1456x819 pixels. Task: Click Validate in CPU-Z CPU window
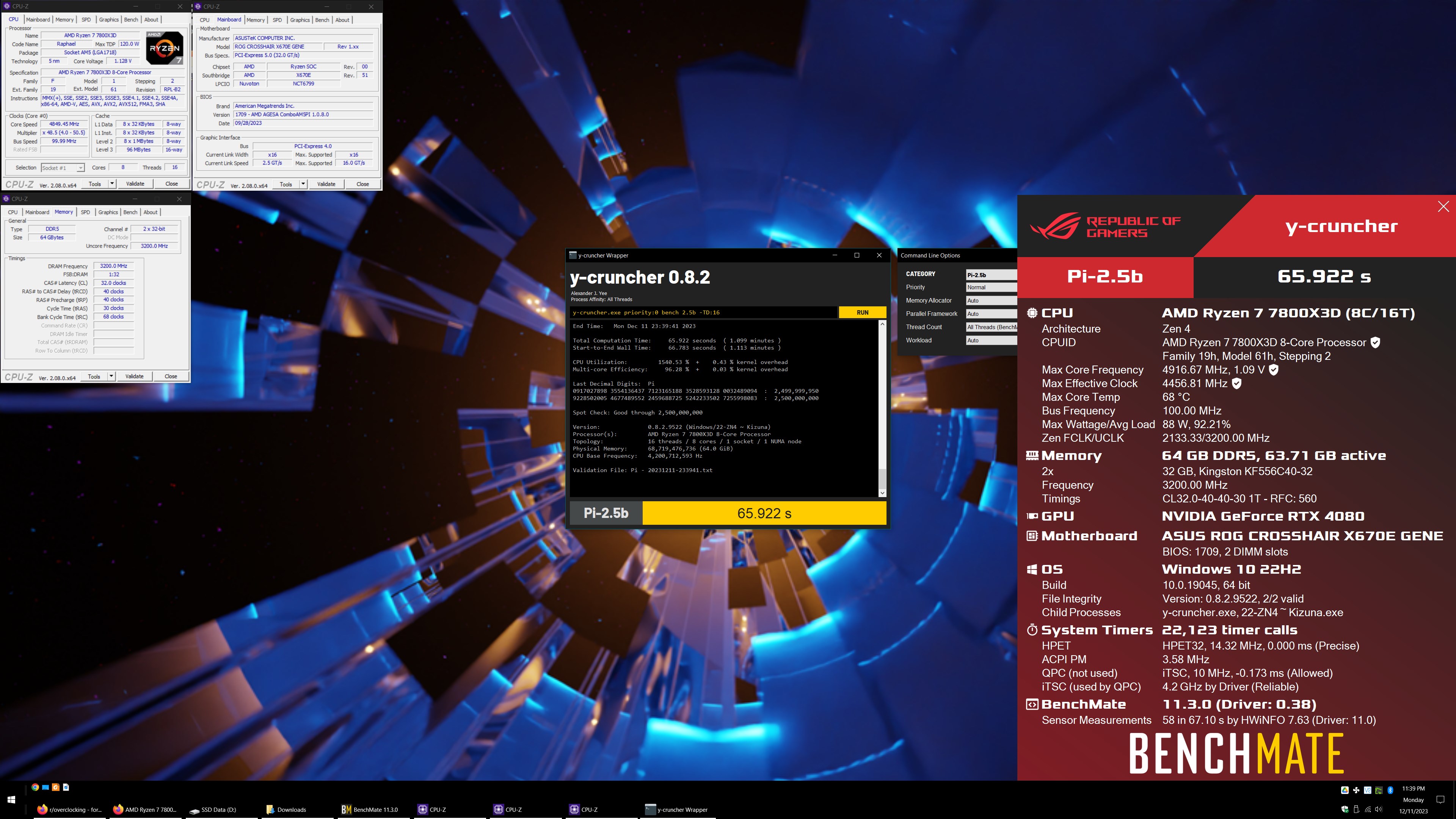tap(135, 184)
